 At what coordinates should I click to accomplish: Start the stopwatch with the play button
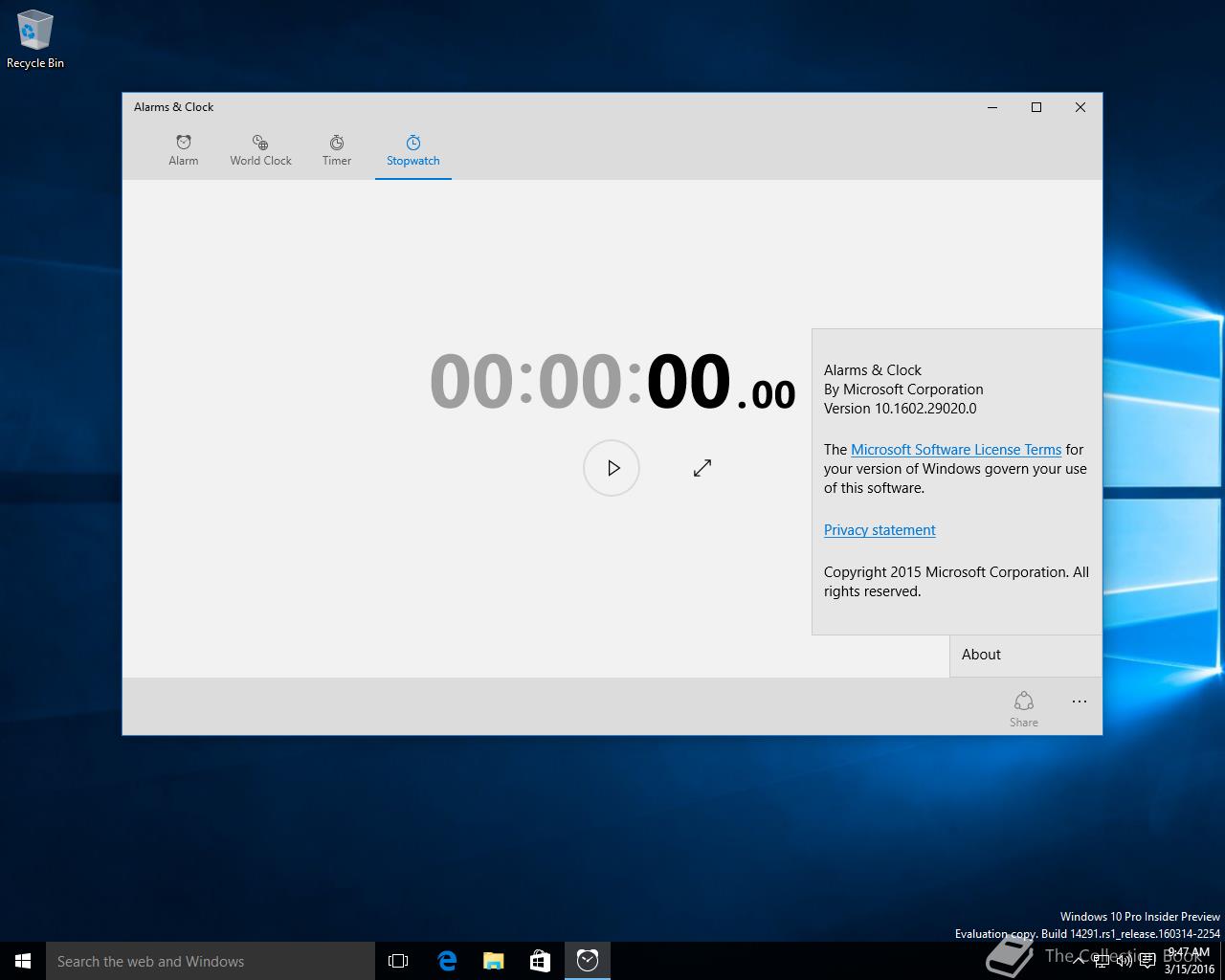tap(612, 468)
